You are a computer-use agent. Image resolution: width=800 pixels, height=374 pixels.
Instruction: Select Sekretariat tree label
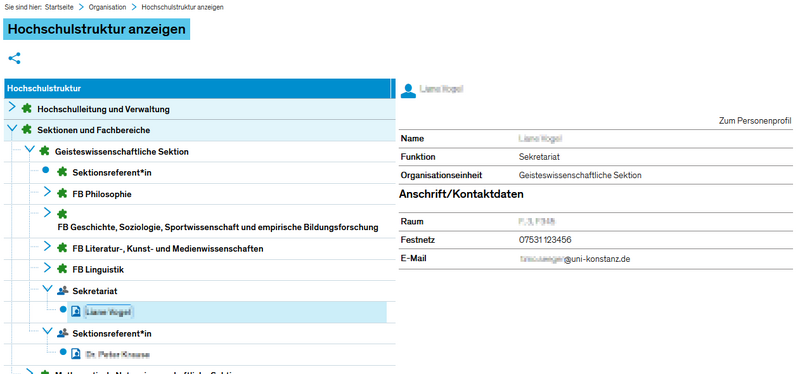click(95, 291)
